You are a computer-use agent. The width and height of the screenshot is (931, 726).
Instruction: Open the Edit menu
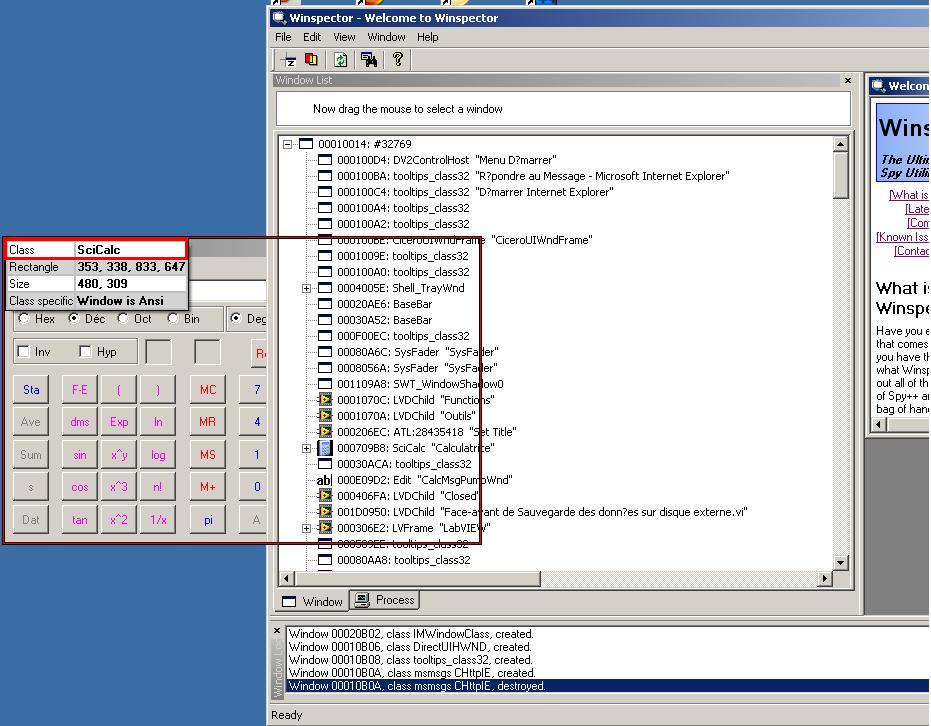pyautogui.click(x=312, y=37)
